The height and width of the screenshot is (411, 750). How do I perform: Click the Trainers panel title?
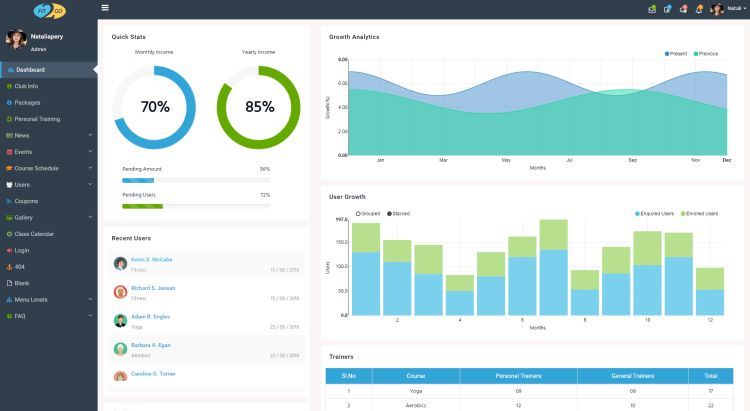pos(341,357)
